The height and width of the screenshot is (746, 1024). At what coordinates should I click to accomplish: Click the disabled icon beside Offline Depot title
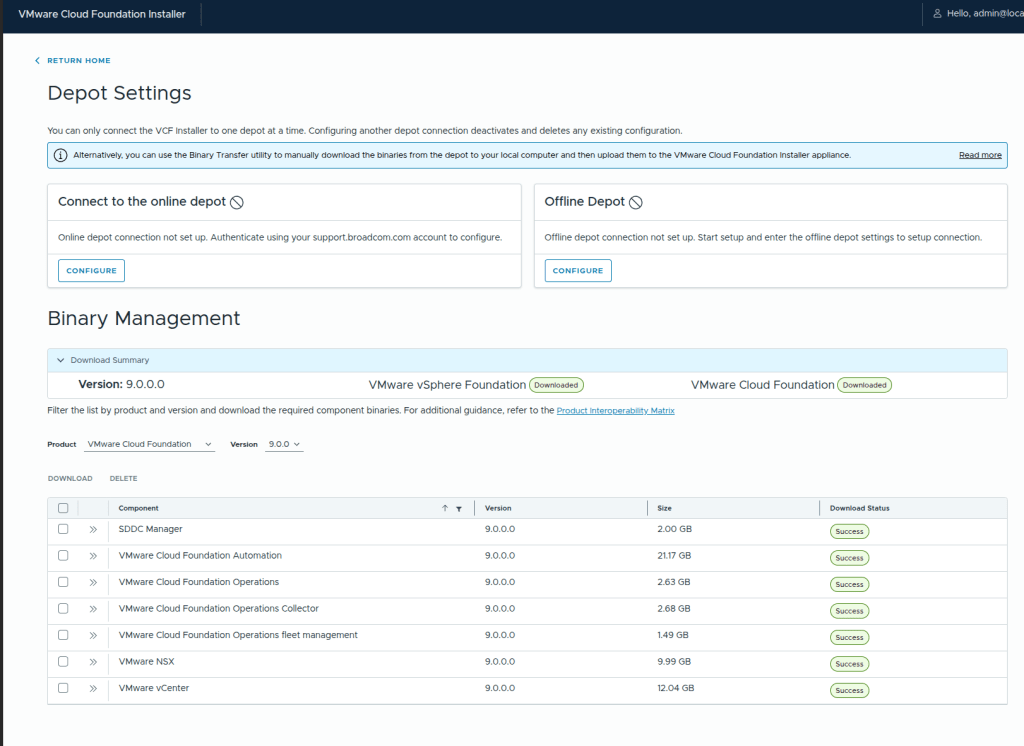tap(635, 202)
